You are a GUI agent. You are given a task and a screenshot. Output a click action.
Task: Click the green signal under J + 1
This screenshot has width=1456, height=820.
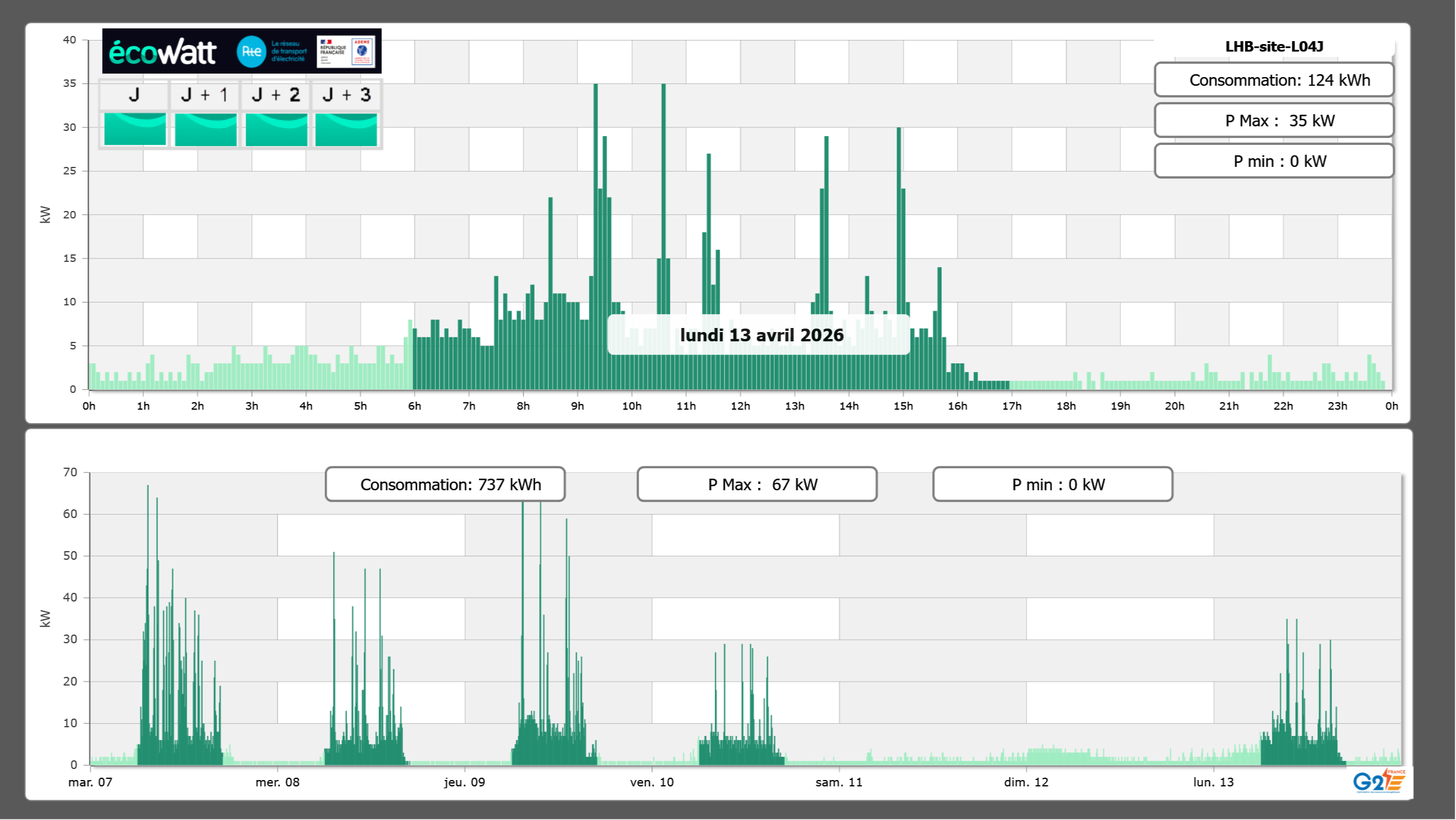click(206, 129)
